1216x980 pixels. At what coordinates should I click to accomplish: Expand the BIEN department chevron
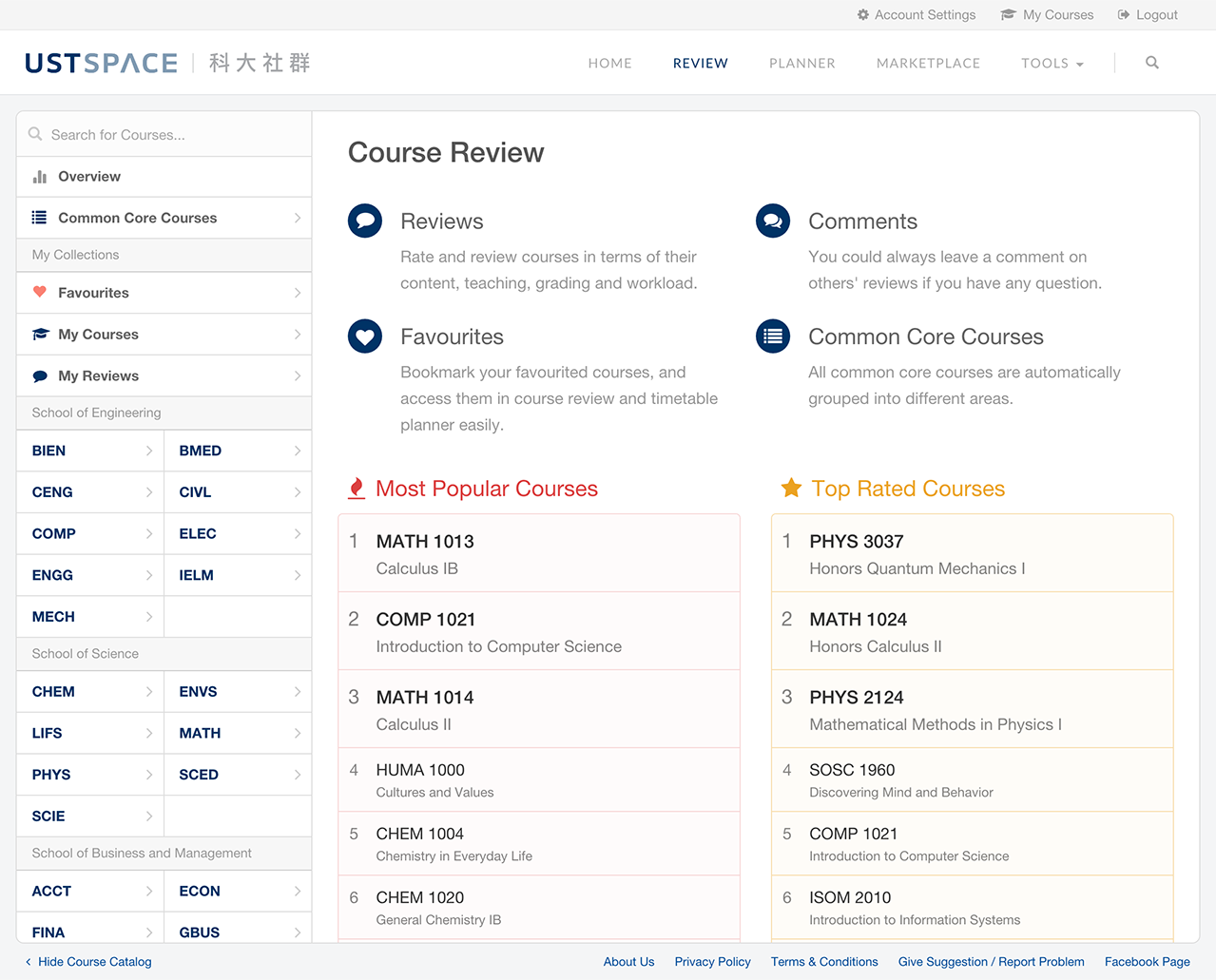(149, 451)
